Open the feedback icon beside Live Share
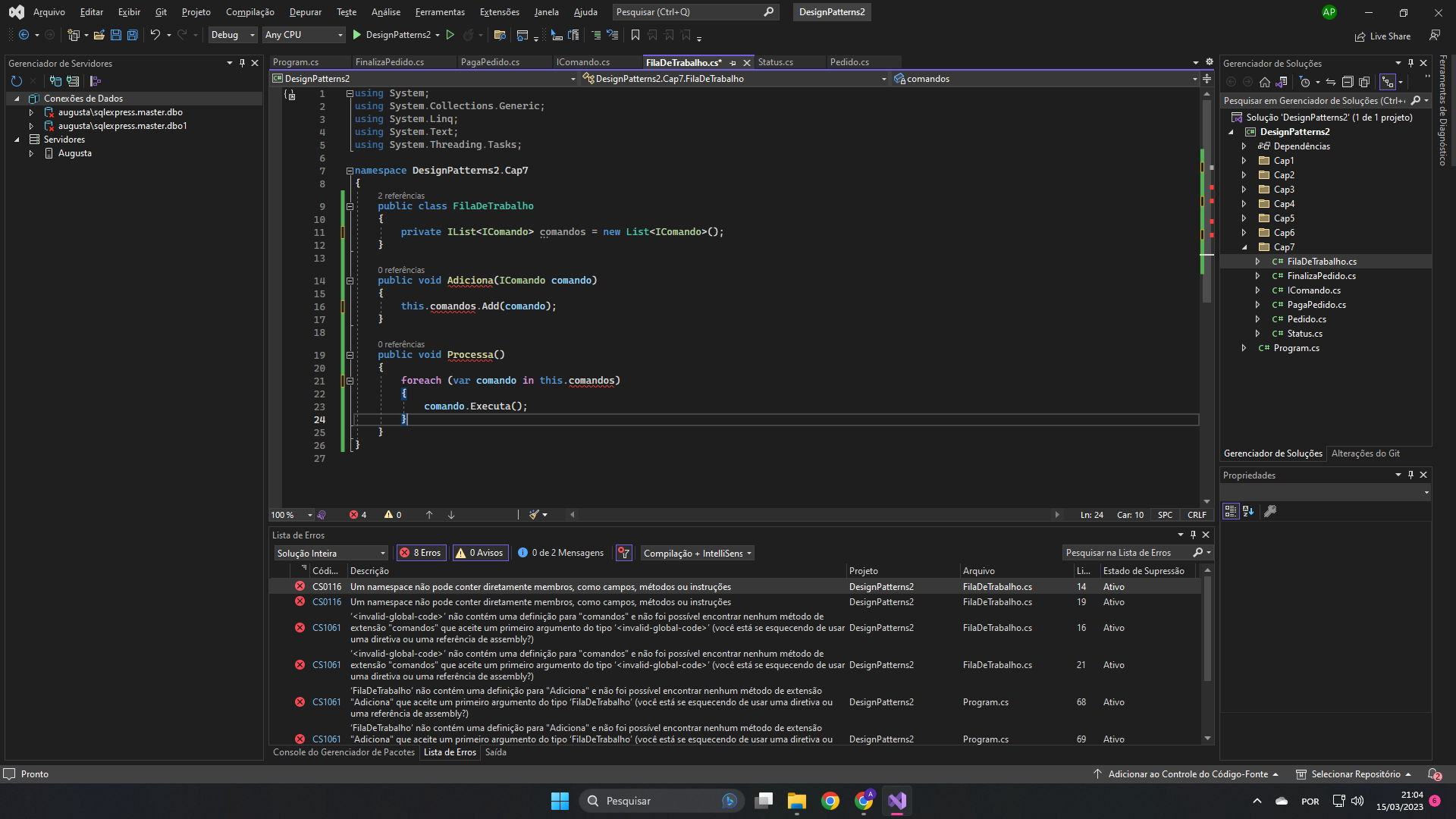Screen dimensions: 1456x819 1435,35
